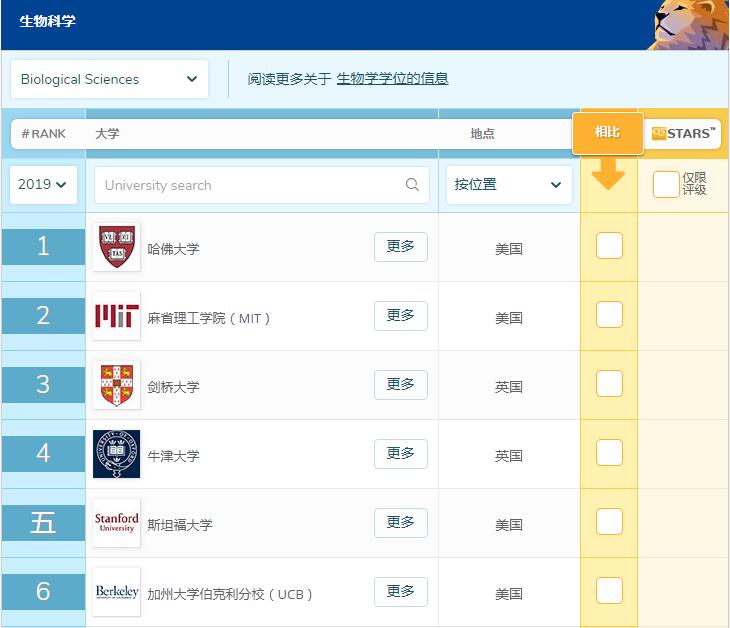Click 更多 button for 斯坦福大学
The width and height of the screenshot is (730, 628).
[400, 523]
